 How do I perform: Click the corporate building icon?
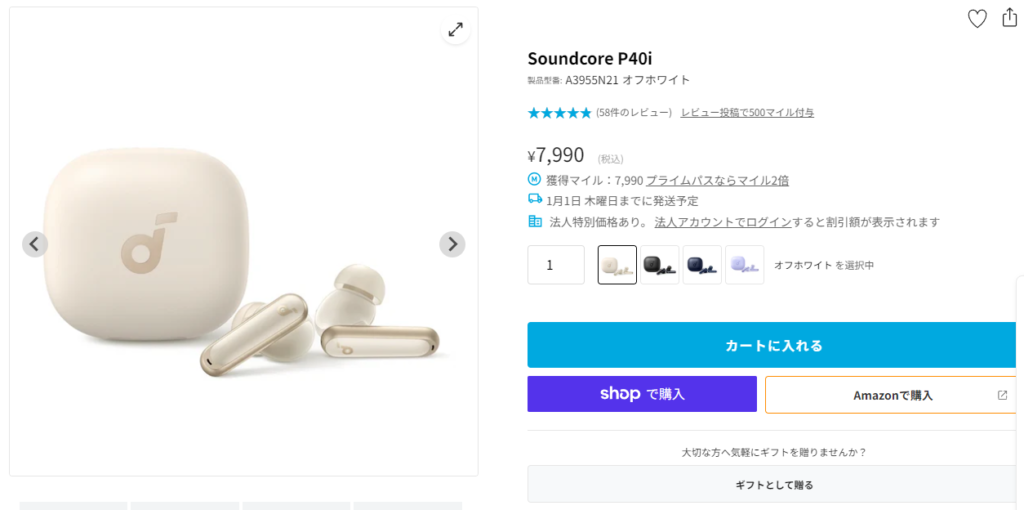point(534,222)
